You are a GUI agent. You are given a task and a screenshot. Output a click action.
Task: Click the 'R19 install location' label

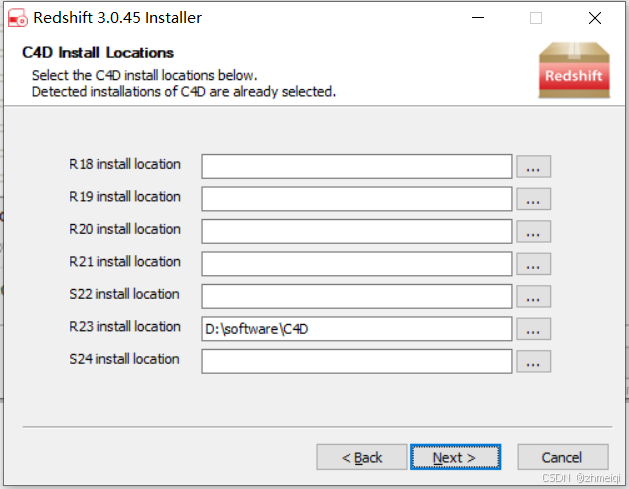coord(125,197)
